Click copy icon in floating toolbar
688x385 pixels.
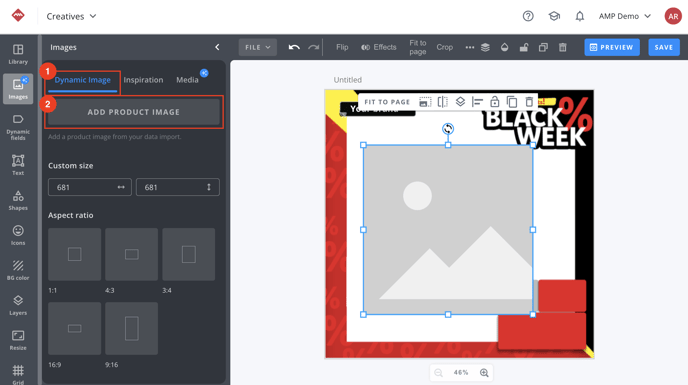512,102
